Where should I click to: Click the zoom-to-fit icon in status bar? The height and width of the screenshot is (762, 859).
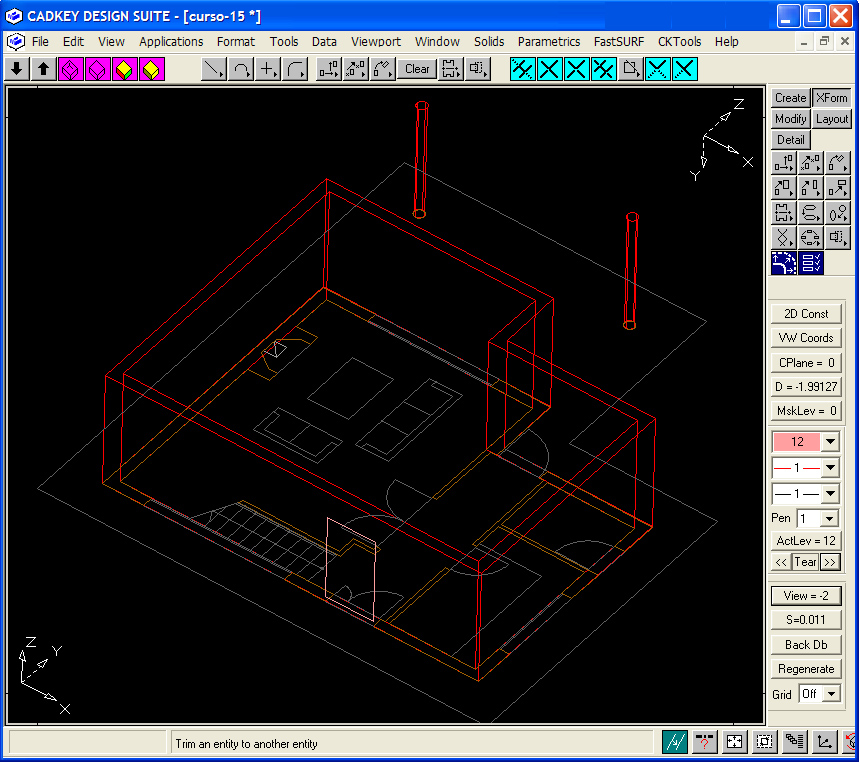pos(735,742)
